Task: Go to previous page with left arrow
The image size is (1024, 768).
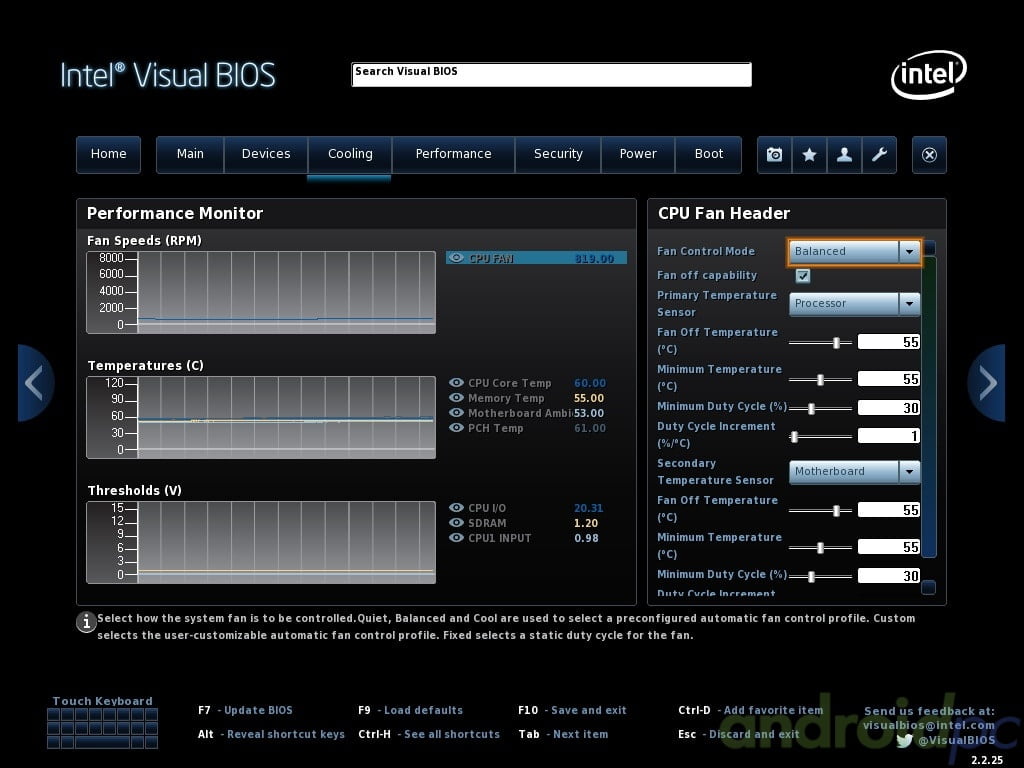Action: pos(35,383)
